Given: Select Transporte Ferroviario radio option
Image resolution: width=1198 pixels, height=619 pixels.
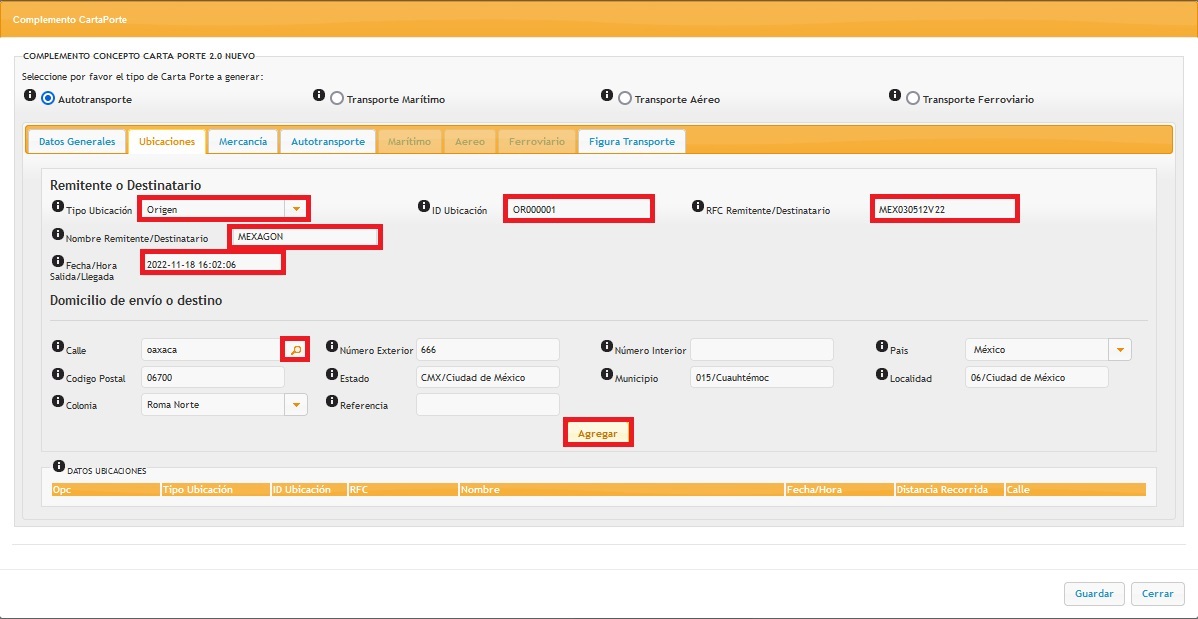Looking at the screenshot, I should pyautogui.click(x=913, y=98).
